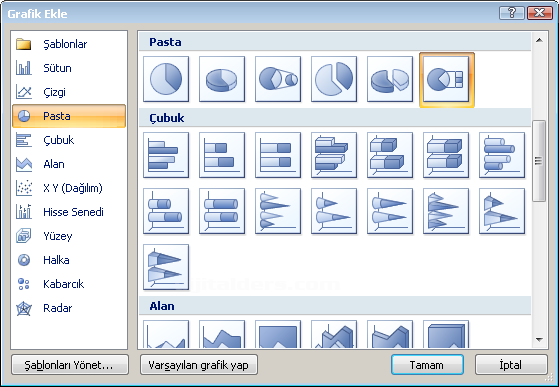The height and width of the screenshot is (387, 559).
Task: Select the exploded pie chart thumbnail
Action: (x=334, y=79)
